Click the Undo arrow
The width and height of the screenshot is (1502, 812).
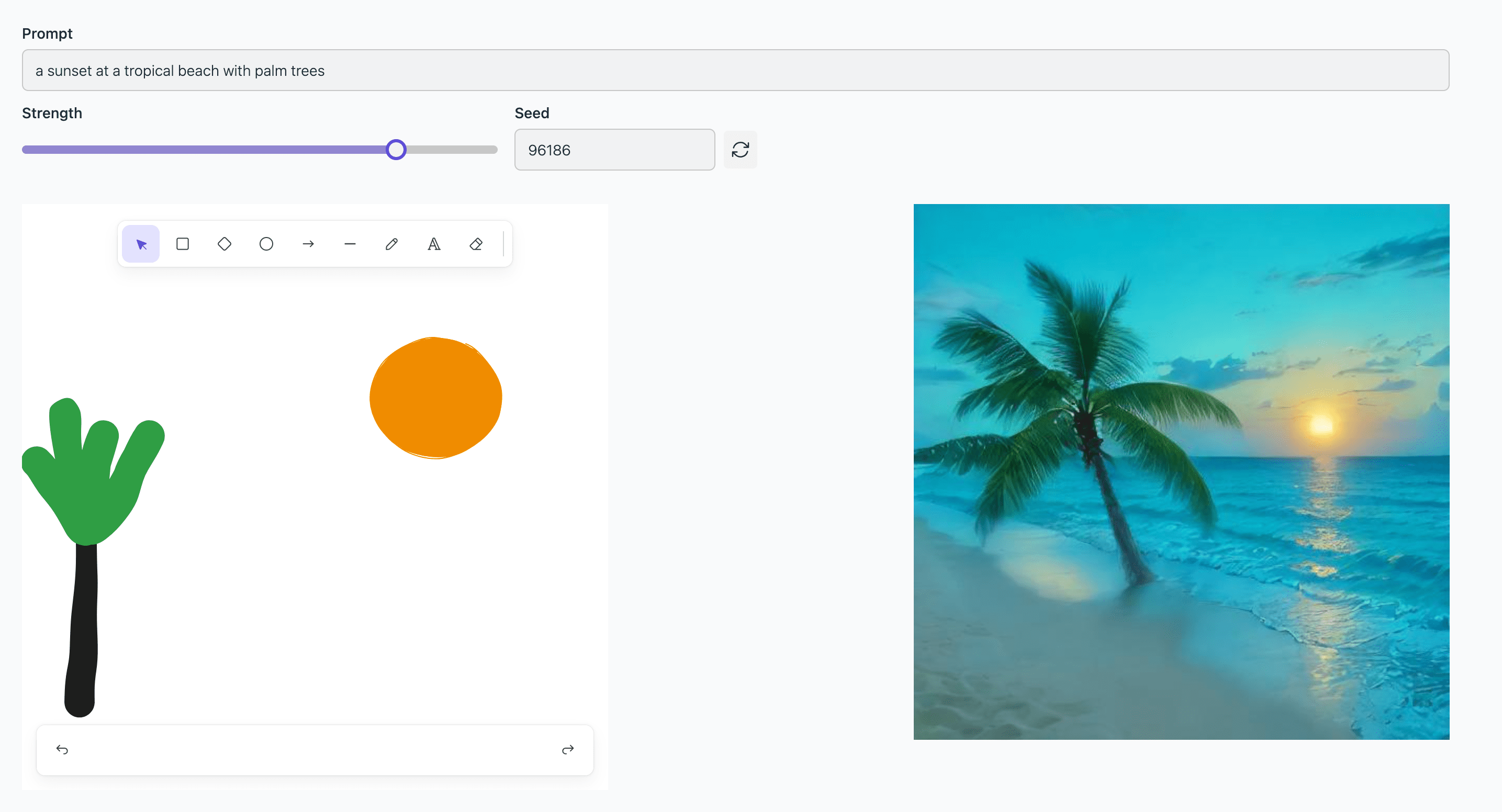click(x=62, y=750)
